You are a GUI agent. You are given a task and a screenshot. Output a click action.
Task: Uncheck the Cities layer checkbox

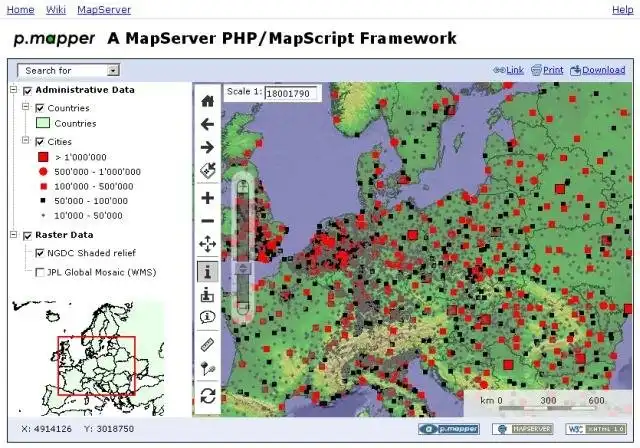point(40,142)
